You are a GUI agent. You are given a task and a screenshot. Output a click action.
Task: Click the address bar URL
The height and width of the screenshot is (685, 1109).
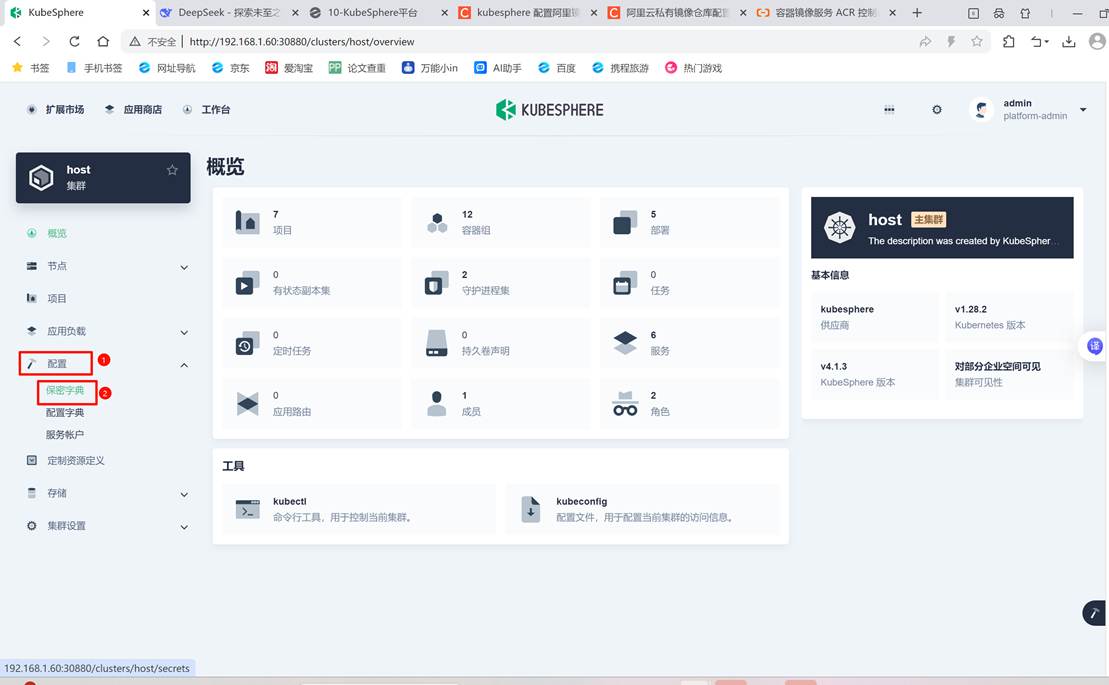[302, 42]
